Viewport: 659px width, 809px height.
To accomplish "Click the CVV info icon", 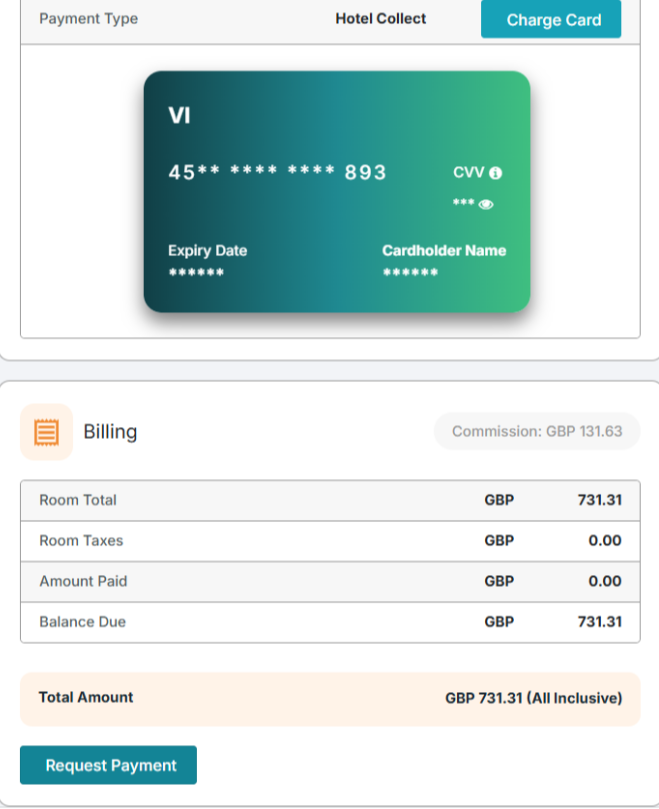I will (495, 173).
